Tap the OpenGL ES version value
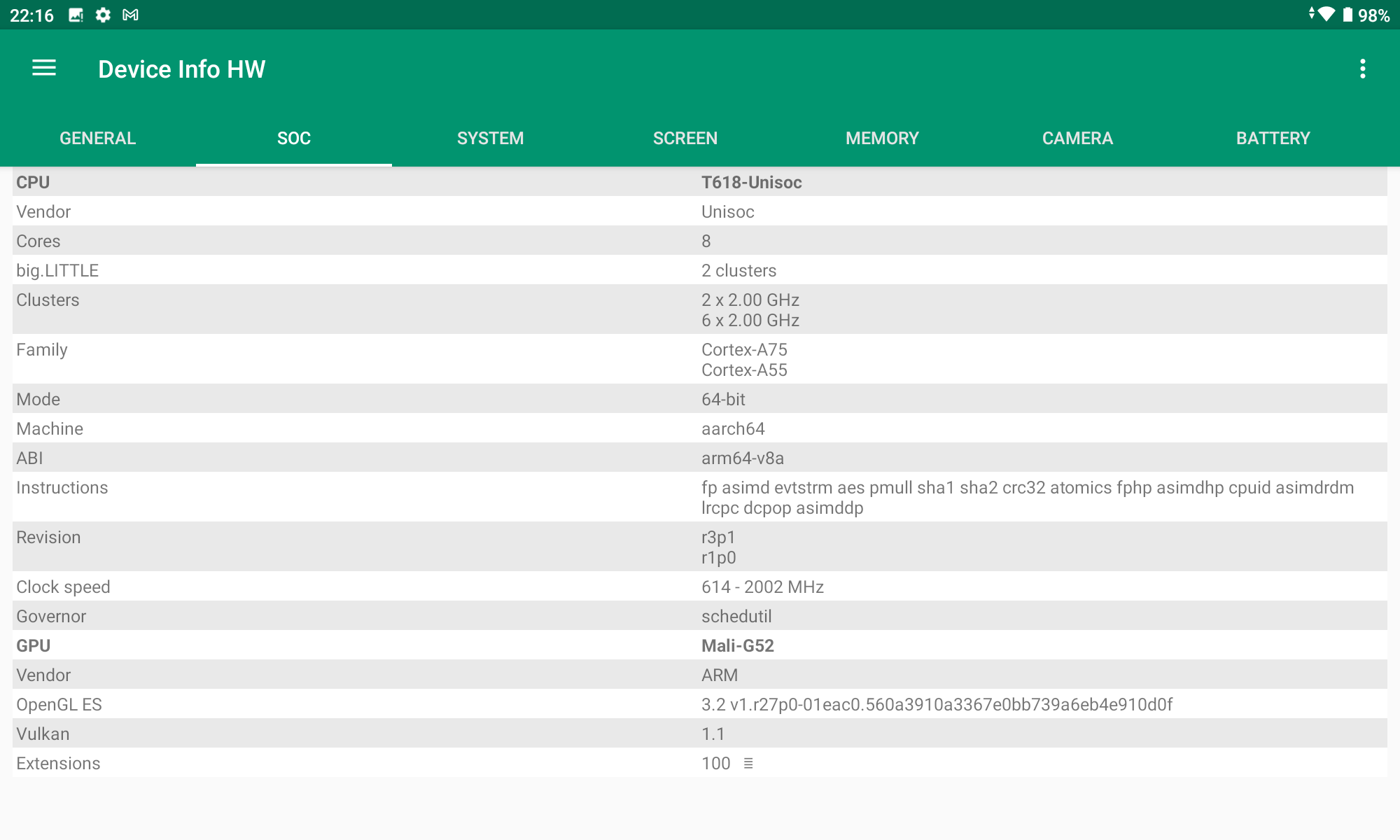Screen dimensions: 1400x840 coord(937,704)
